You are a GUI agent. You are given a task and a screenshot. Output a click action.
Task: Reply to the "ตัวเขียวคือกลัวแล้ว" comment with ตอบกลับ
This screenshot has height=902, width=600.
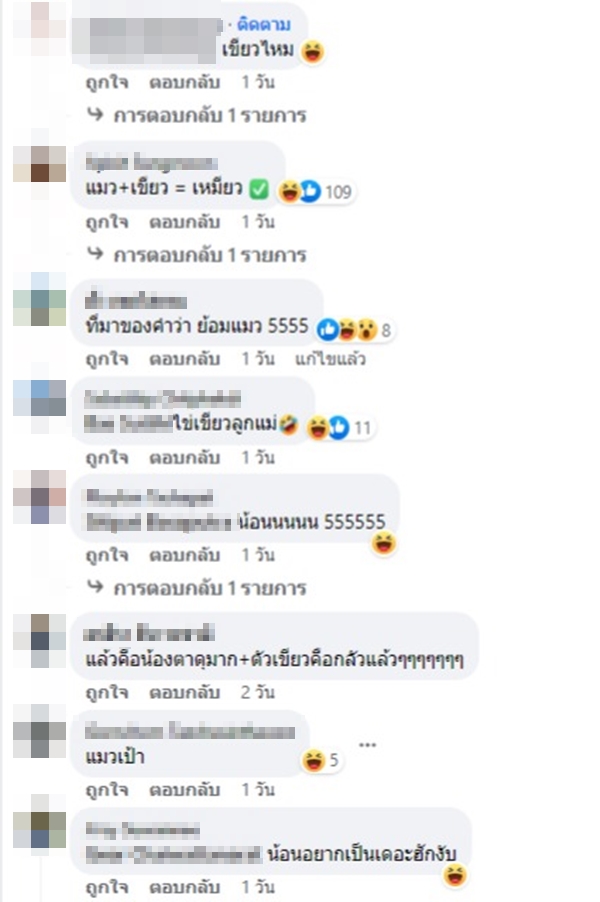(x=185, y=693)
